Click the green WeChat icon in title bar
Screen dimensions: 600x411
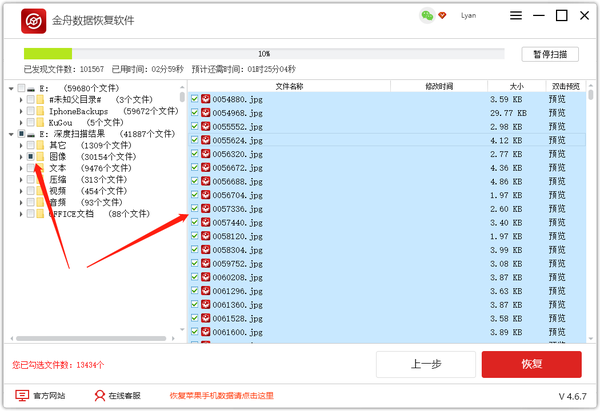pyautogui.click(x=428, y=16)
